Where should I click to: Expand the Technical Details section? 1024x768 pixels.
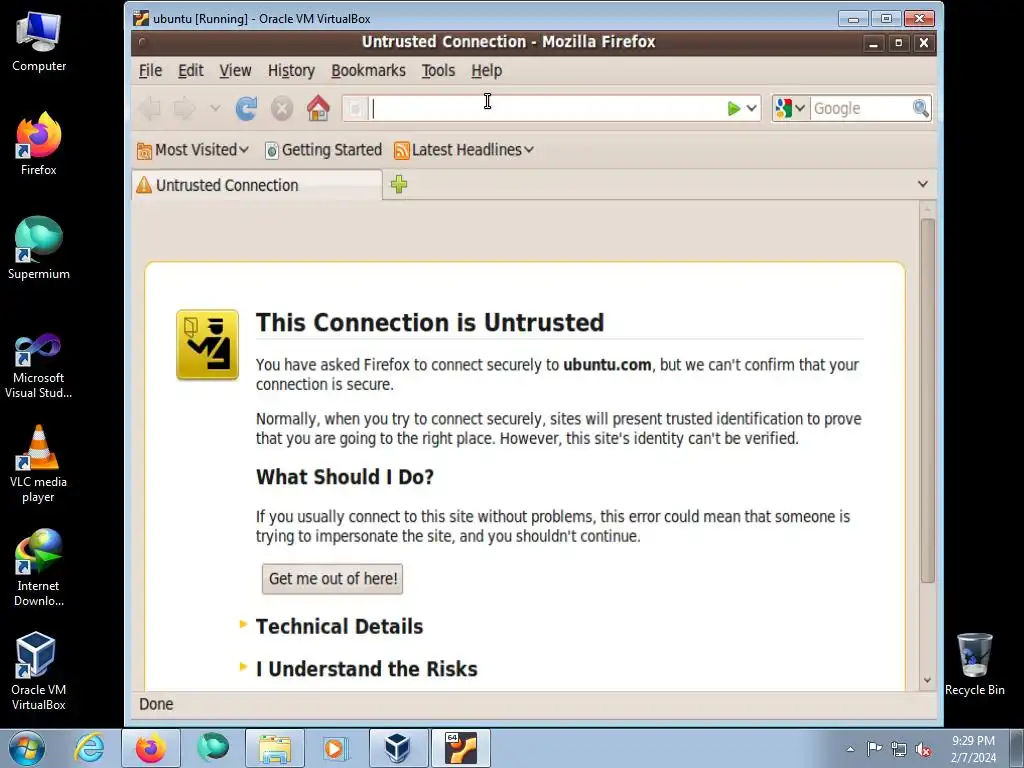[340, 627]
